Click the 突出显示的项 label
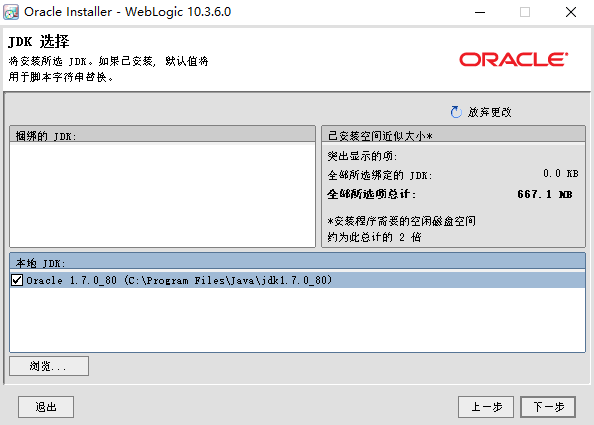 pyautogui.click(x=362, y=156)
